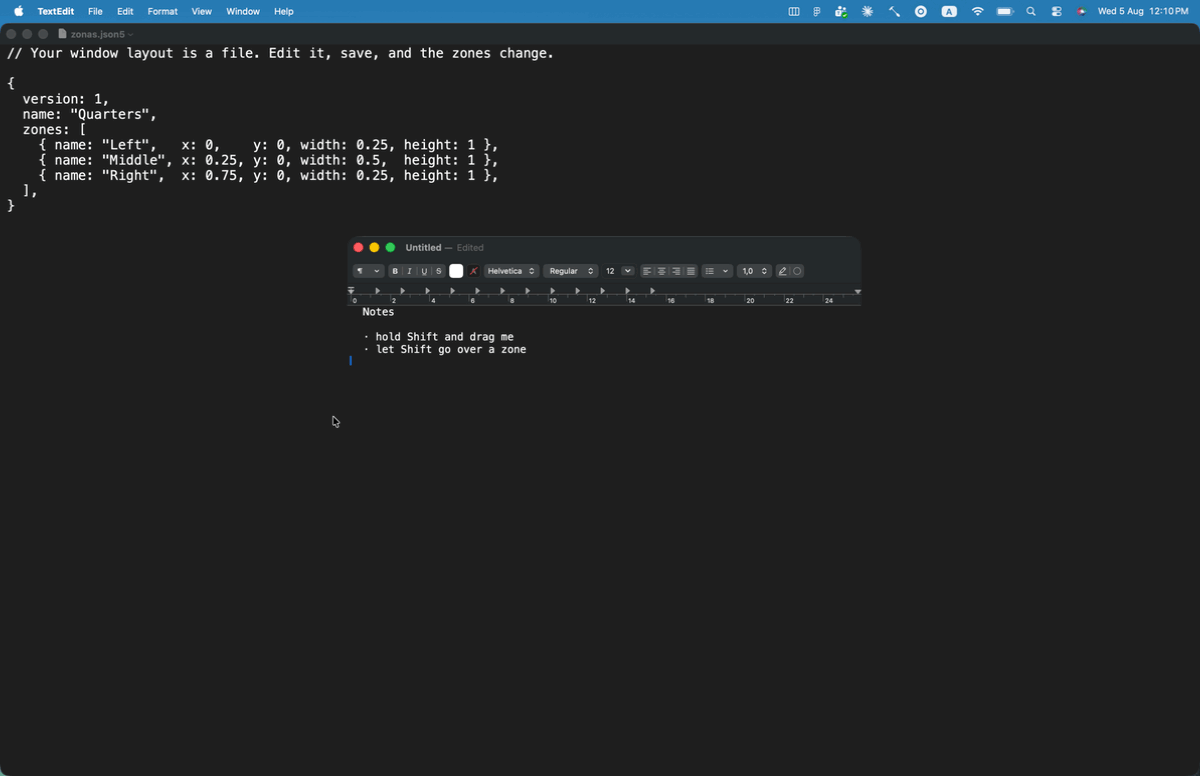Click the left indent marker on the ruler
The height and width of the screenshot is (776, 1200).
coord(351,292)
